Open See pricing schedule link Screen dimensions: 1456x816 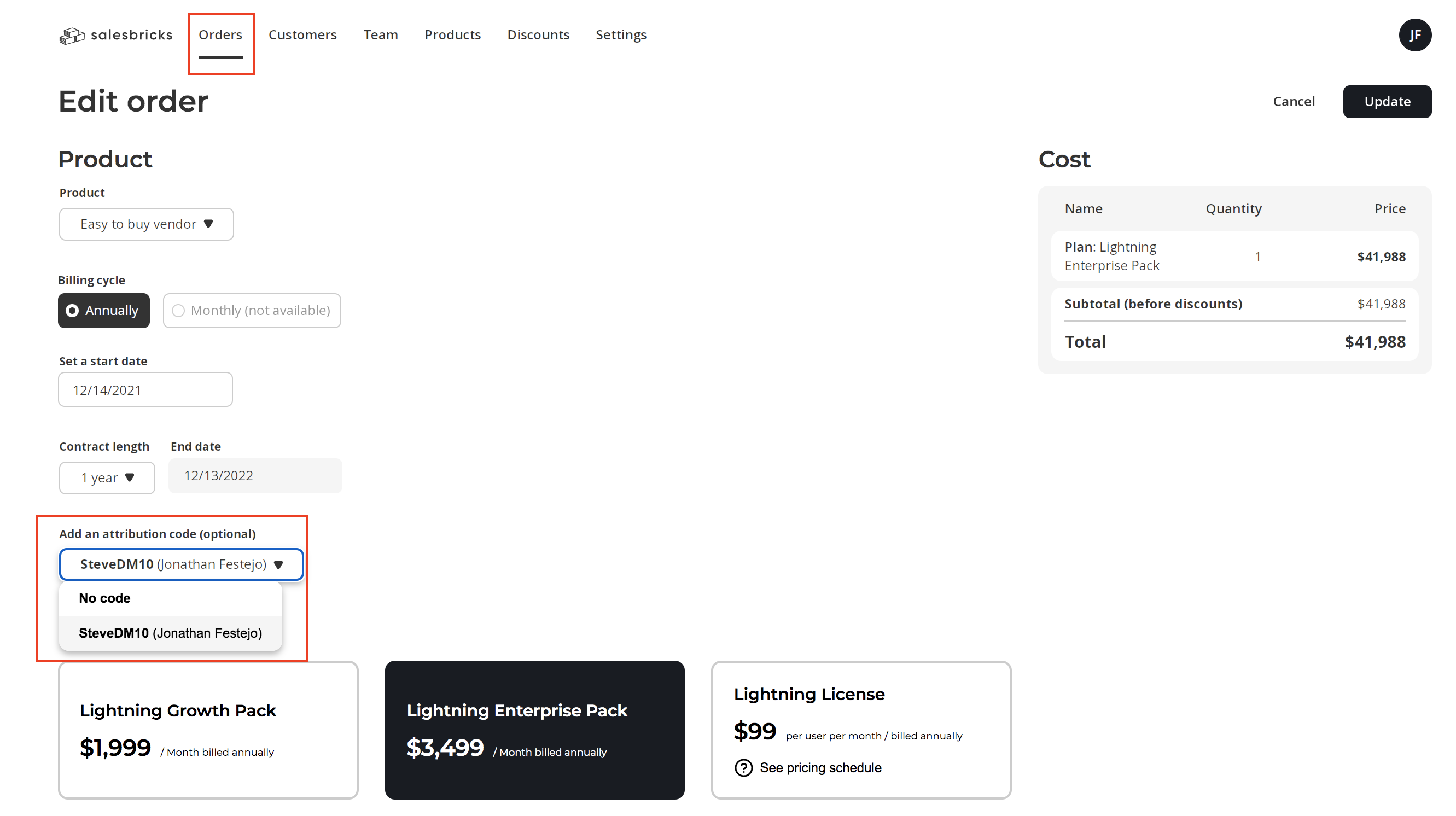coord(820,767)
